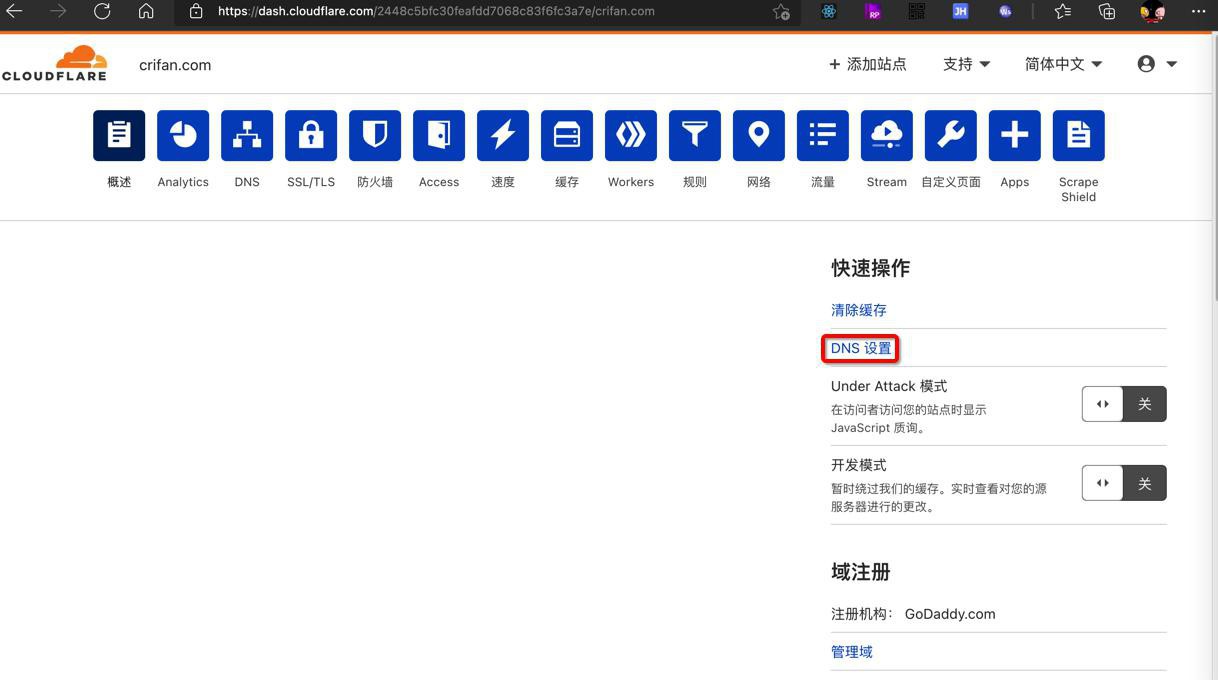The image size is (1218, 680).
Task: Click the Cloudflare logo
Action: [55, 63]
